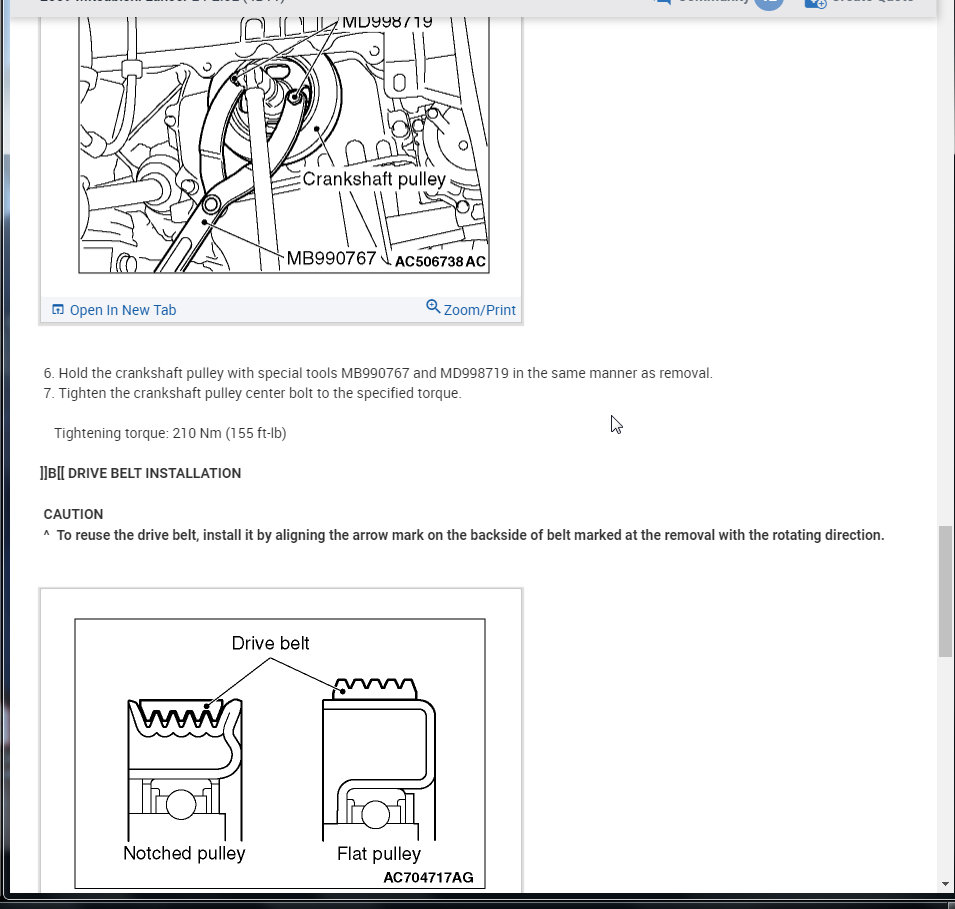Click the scrollbar down arrow

click(x=945, y=883)
